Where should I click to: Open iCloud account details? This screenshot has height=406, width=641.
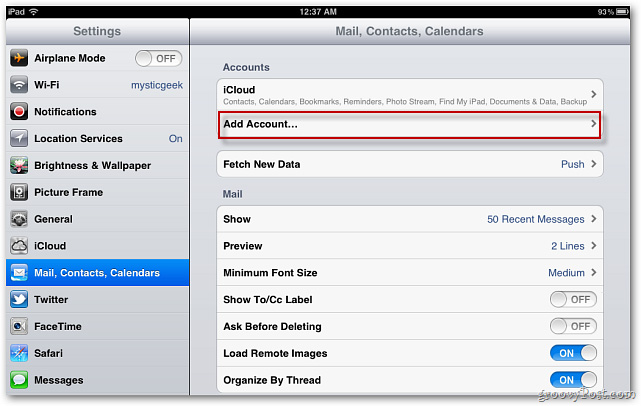(x=409, y=94)
